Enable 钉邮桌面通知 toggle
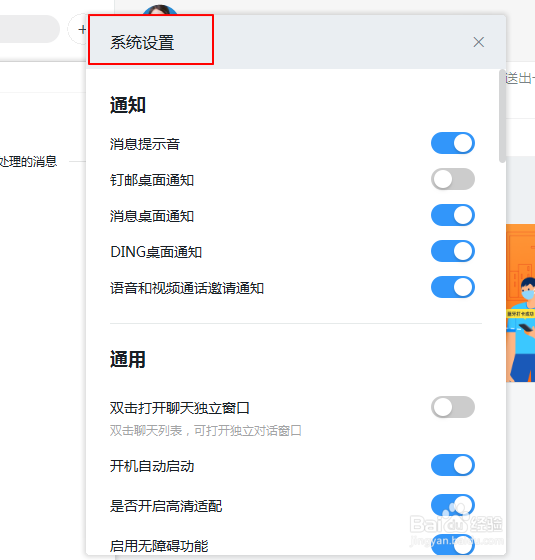Viewport: 535px width, 560px height. click(x=452, y=179)
